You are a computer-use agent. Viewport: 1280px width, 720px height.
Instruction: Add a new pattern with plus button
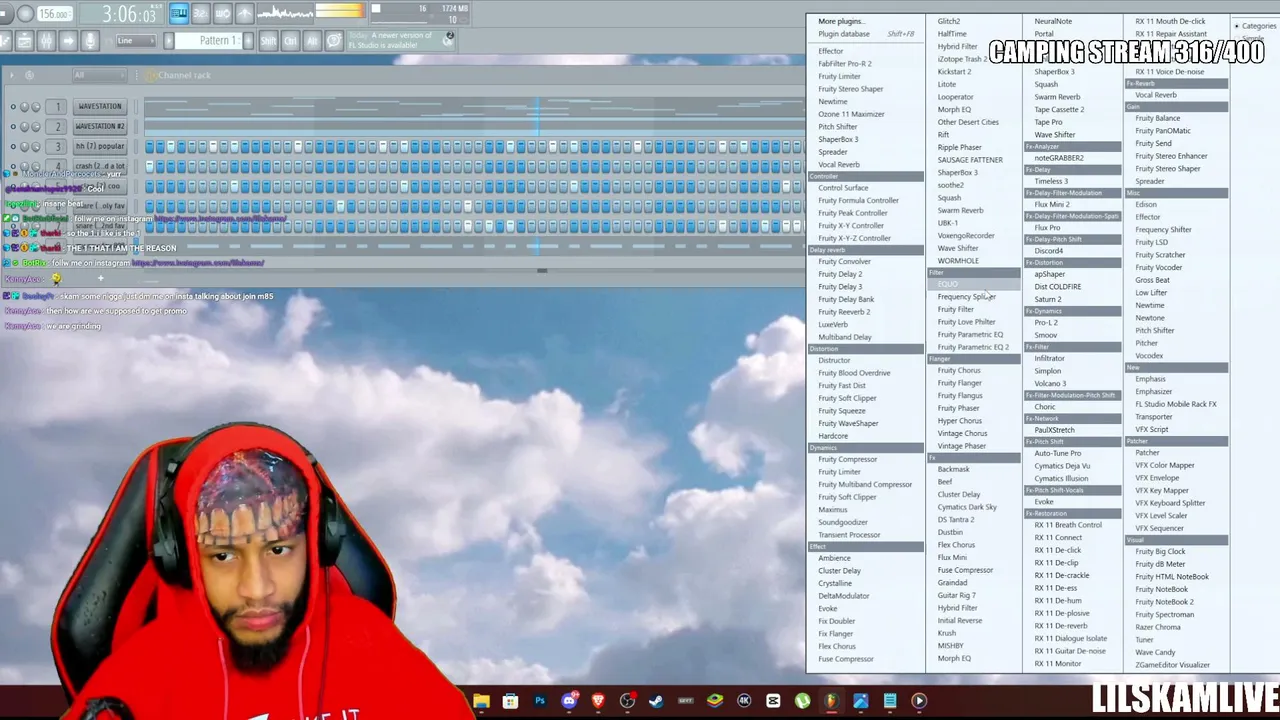[246, 40]
